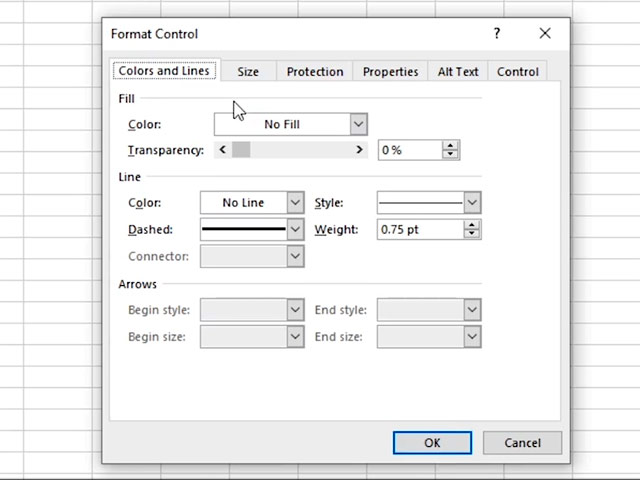Switch to the Colors and Lines tab
Screen dimensions: 640x480
coord(164,71)
